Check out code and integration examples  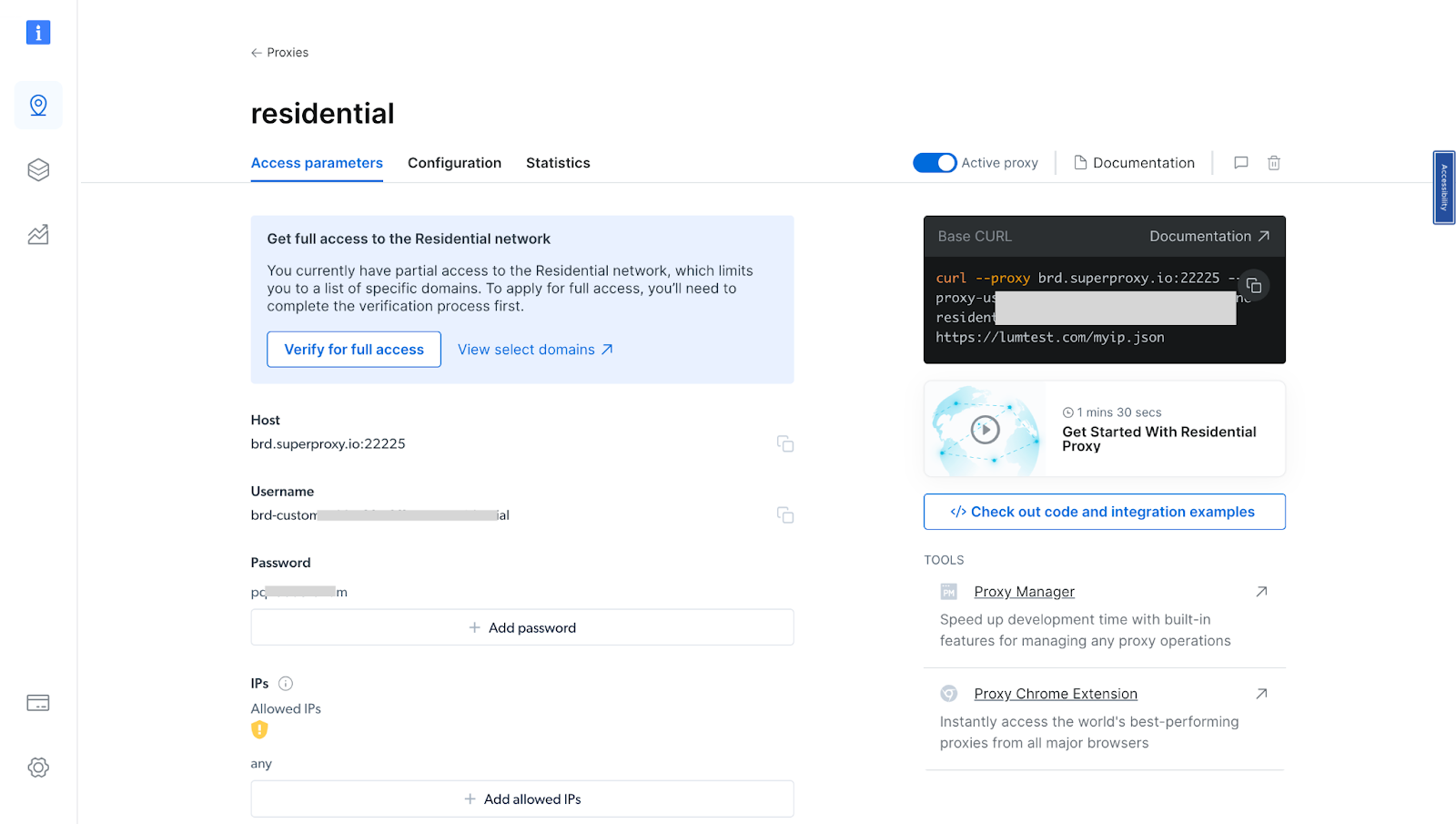coord(1105,512)
